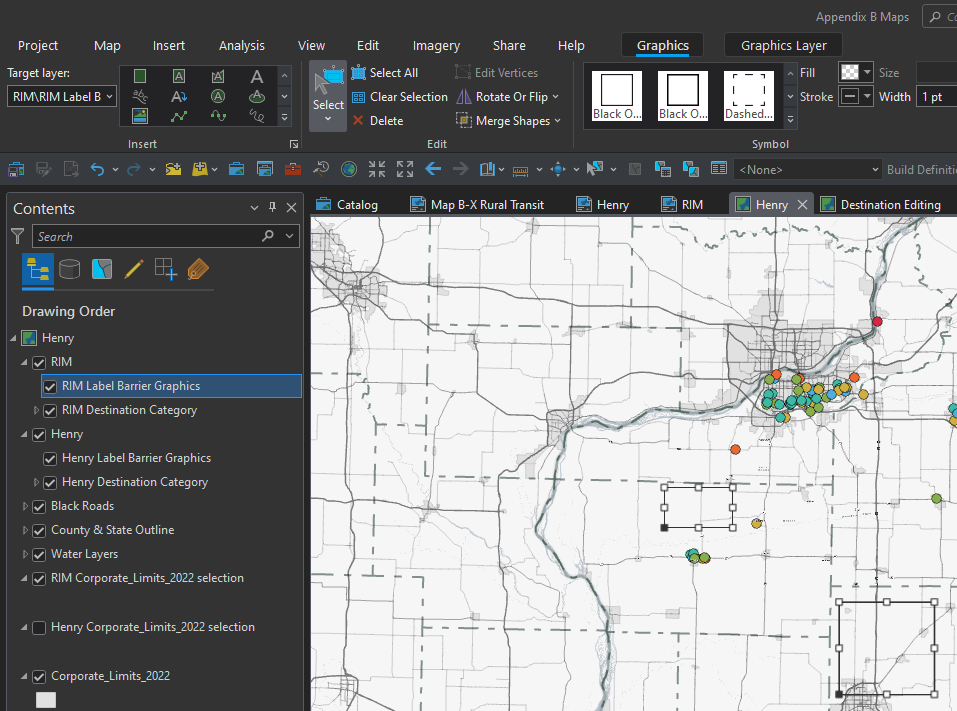Enable the Henry Corporate_Limits_2022 selection layer
957x711 pixels.
tap(39, 626)
